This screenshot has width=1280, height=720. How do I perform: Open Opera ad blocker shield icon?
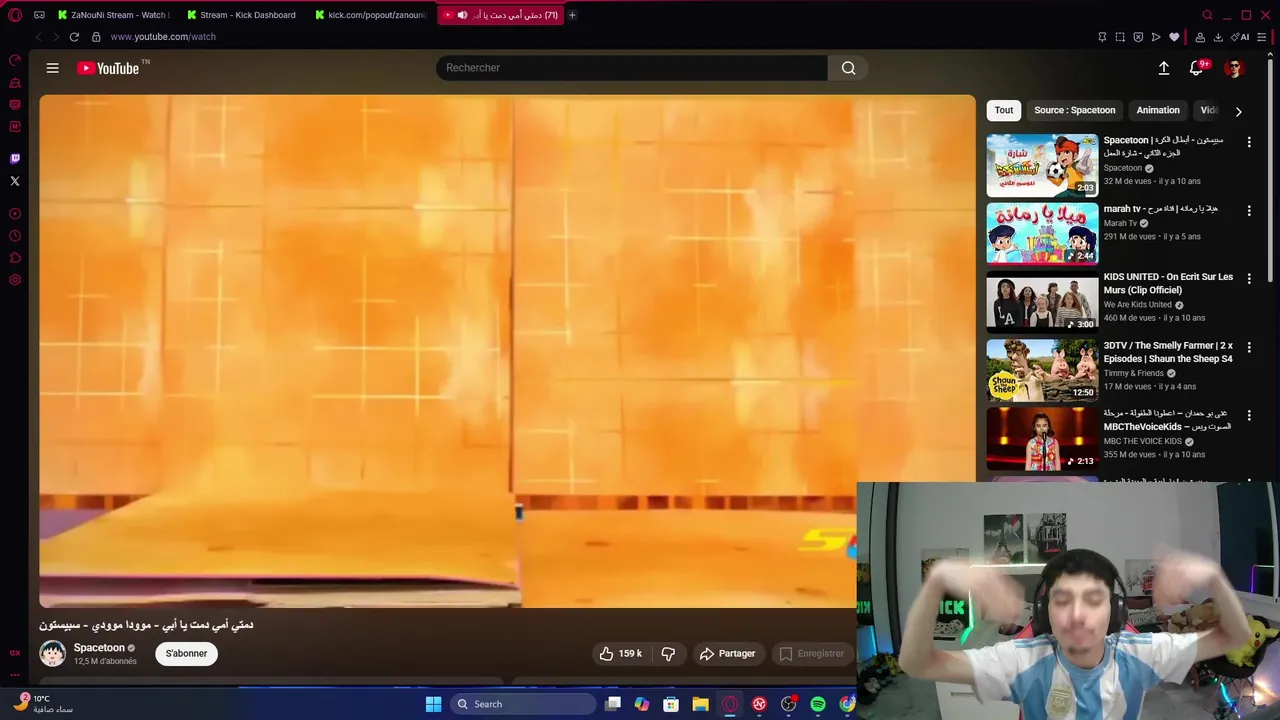pos(1138,37)
